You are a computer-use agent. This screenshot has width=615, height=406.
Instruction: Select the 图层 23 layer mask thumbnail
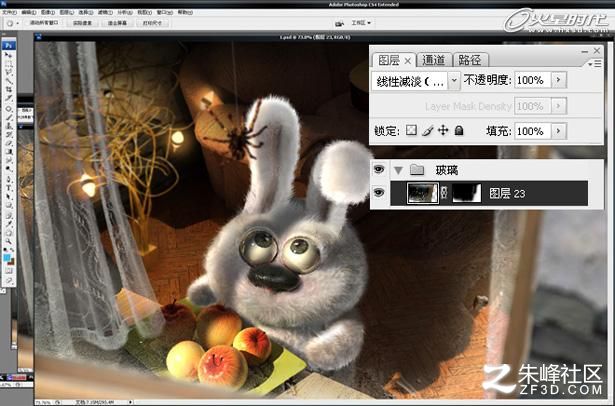467,193
